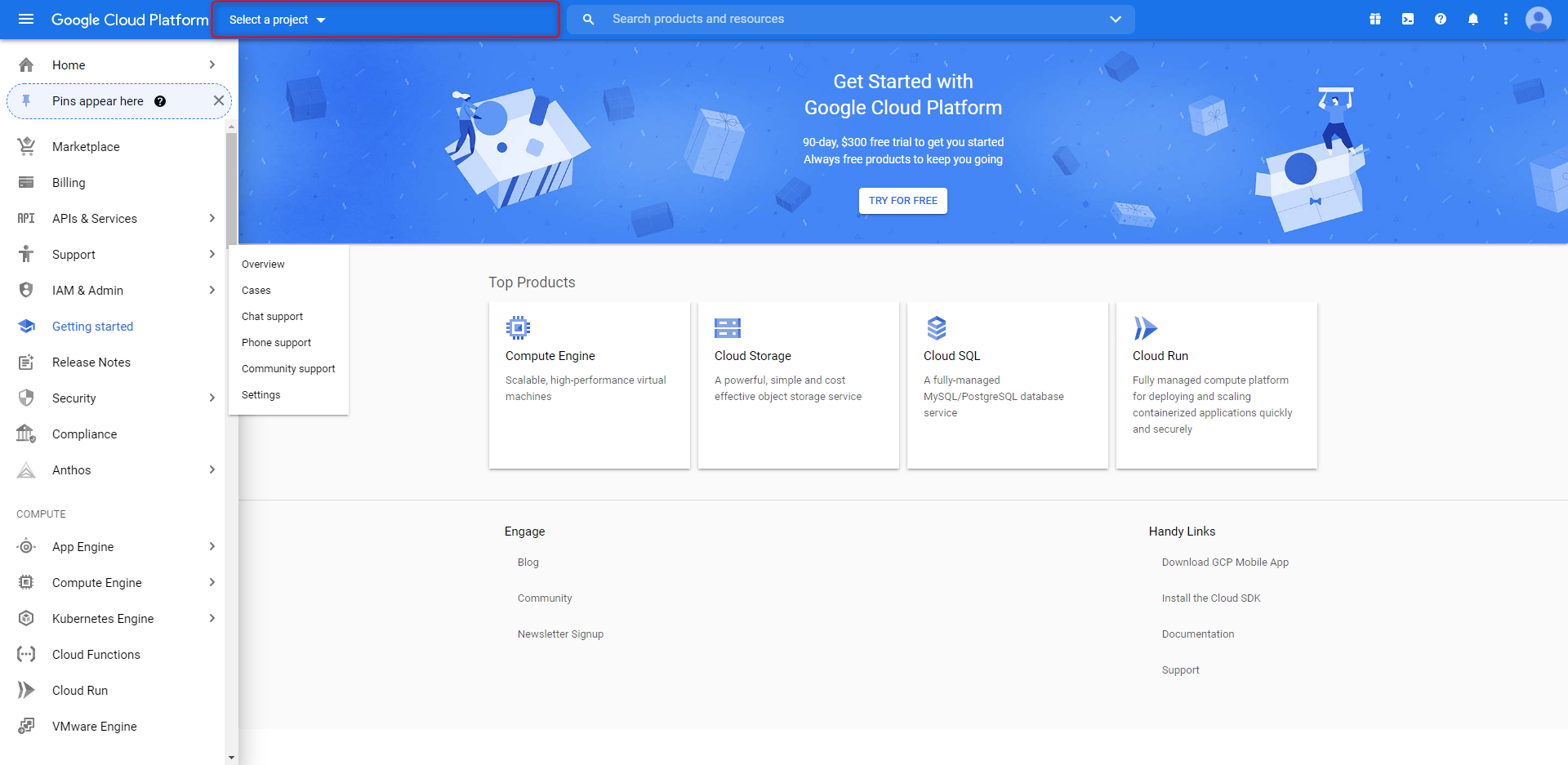Click the TRY FOR FREE button
The width and height of the screenshot is (1568, 765).
coord(903,201)
